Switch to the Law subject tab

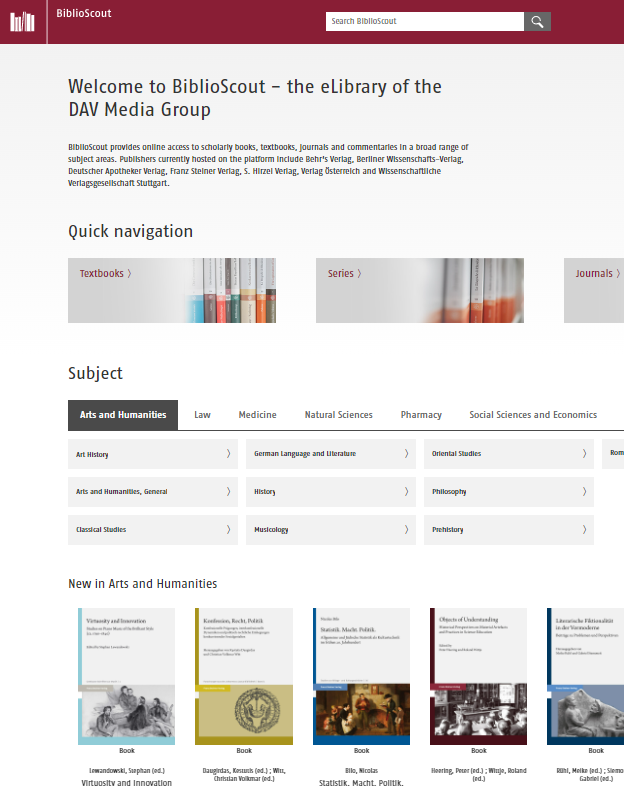tap(202, 415)
